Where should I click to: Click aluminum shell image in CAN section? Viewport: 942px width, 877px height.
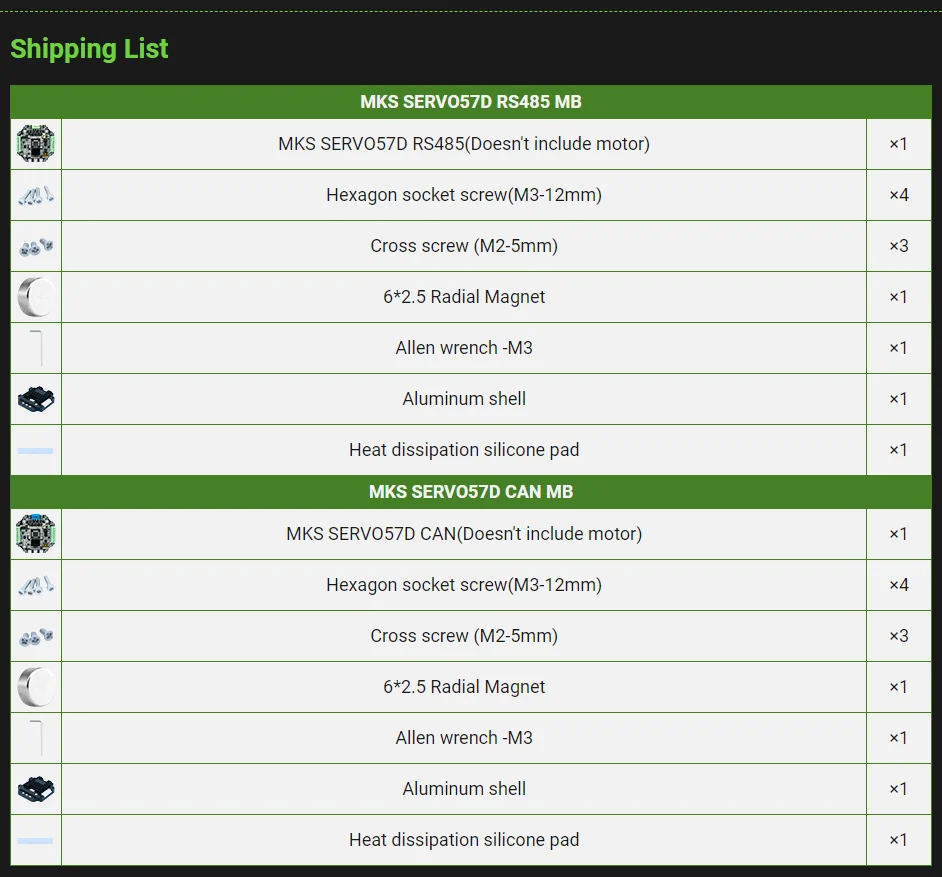pos(36,789)
